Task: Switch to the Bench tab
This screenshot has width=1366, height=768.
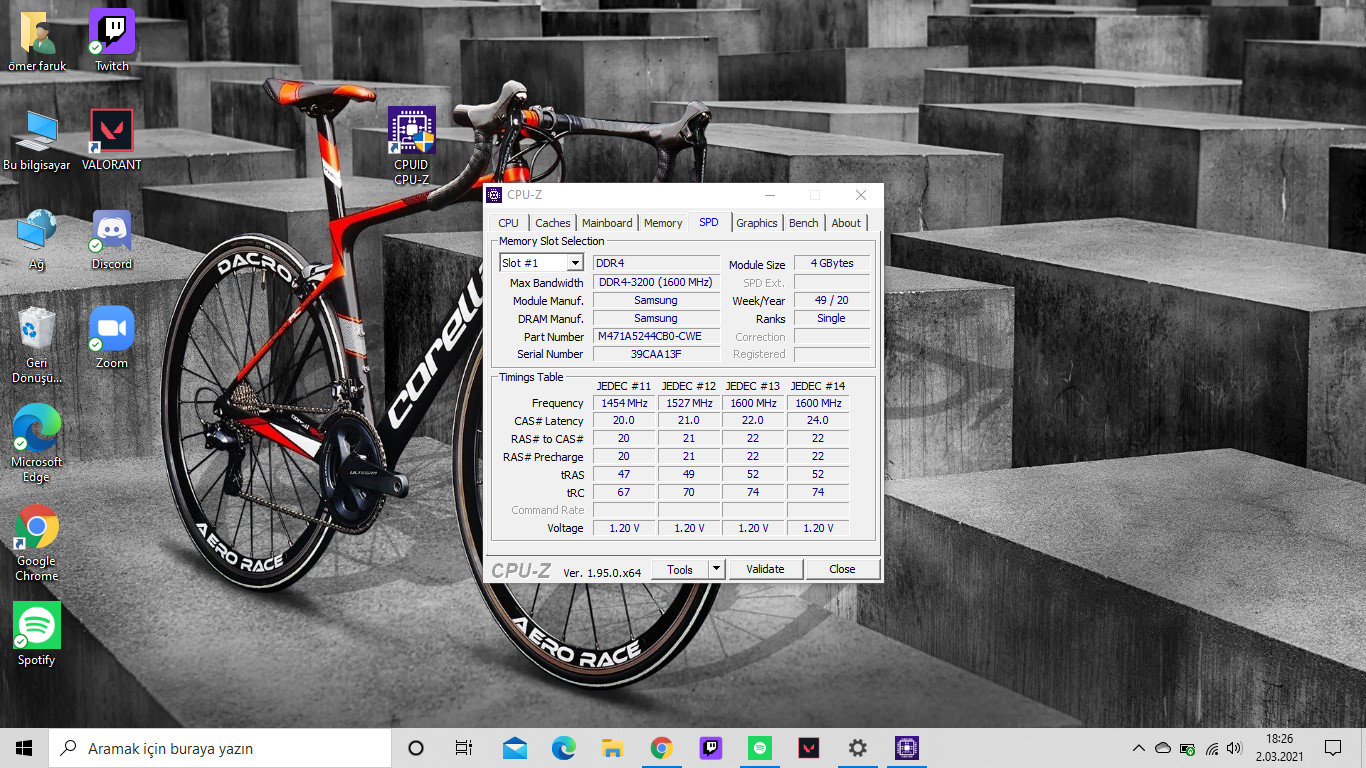Action: (804, 223)
